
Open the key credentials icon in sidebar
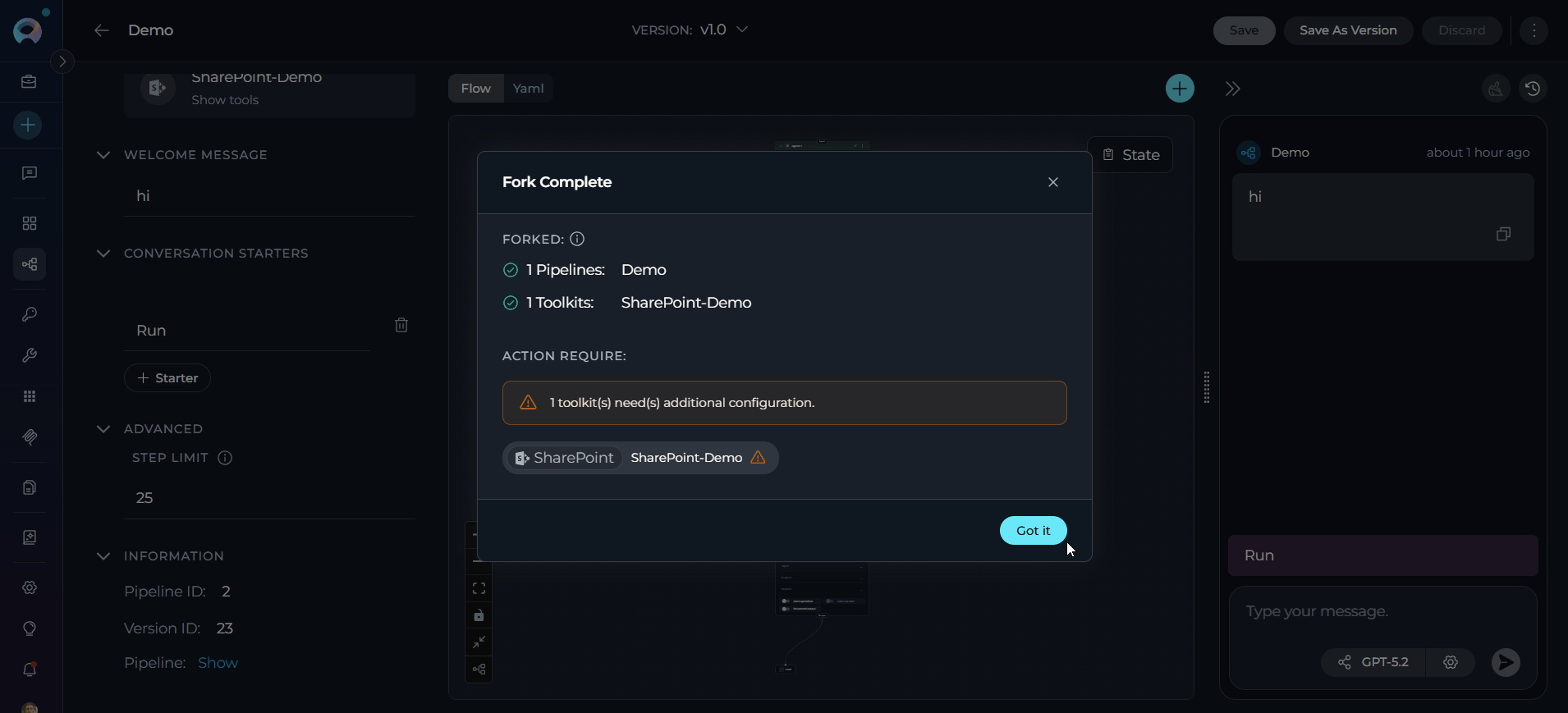30,314
